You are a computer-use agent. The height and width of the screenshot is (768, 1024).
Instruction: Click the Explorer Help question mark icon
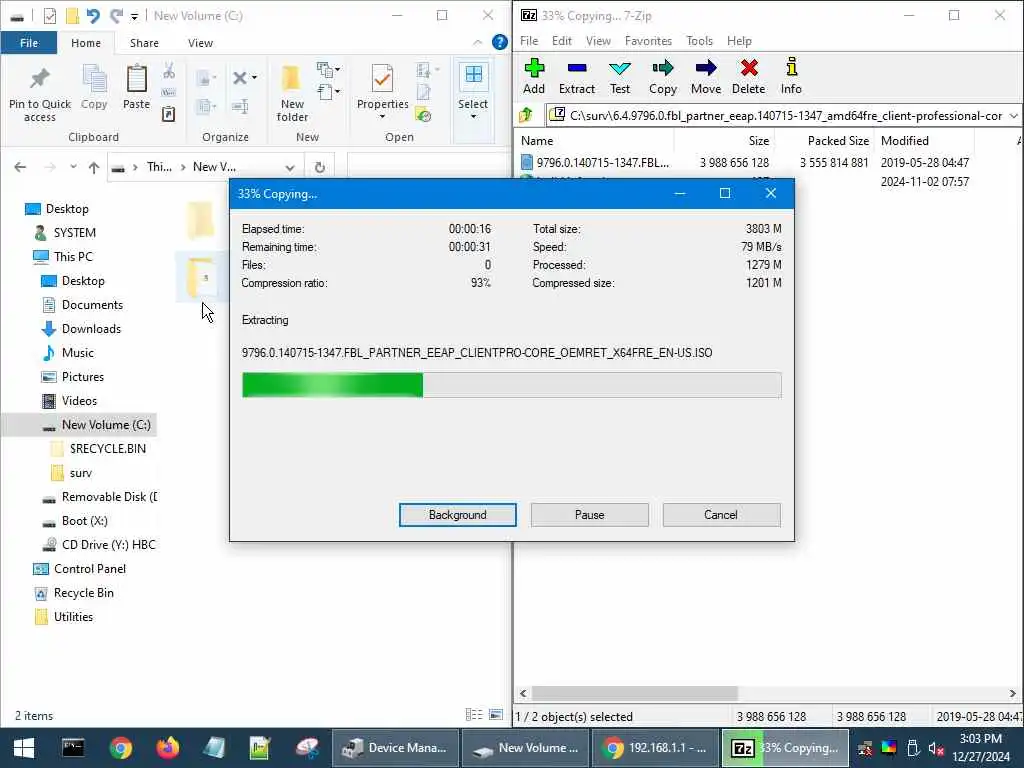pos(500,42)
